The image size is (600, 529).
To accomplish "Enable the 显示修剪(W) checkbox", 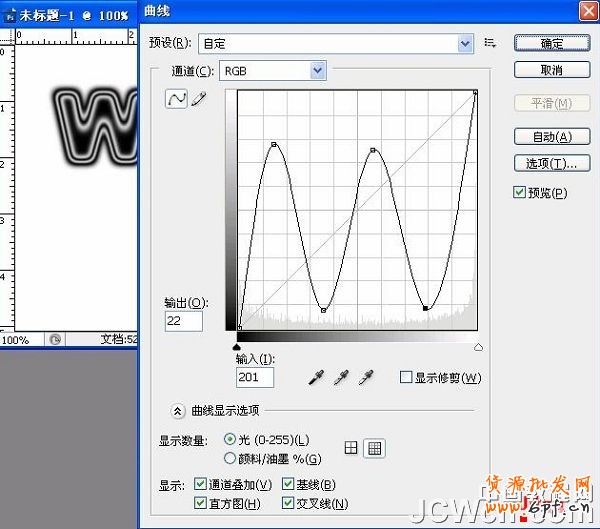I will [406, 377].
